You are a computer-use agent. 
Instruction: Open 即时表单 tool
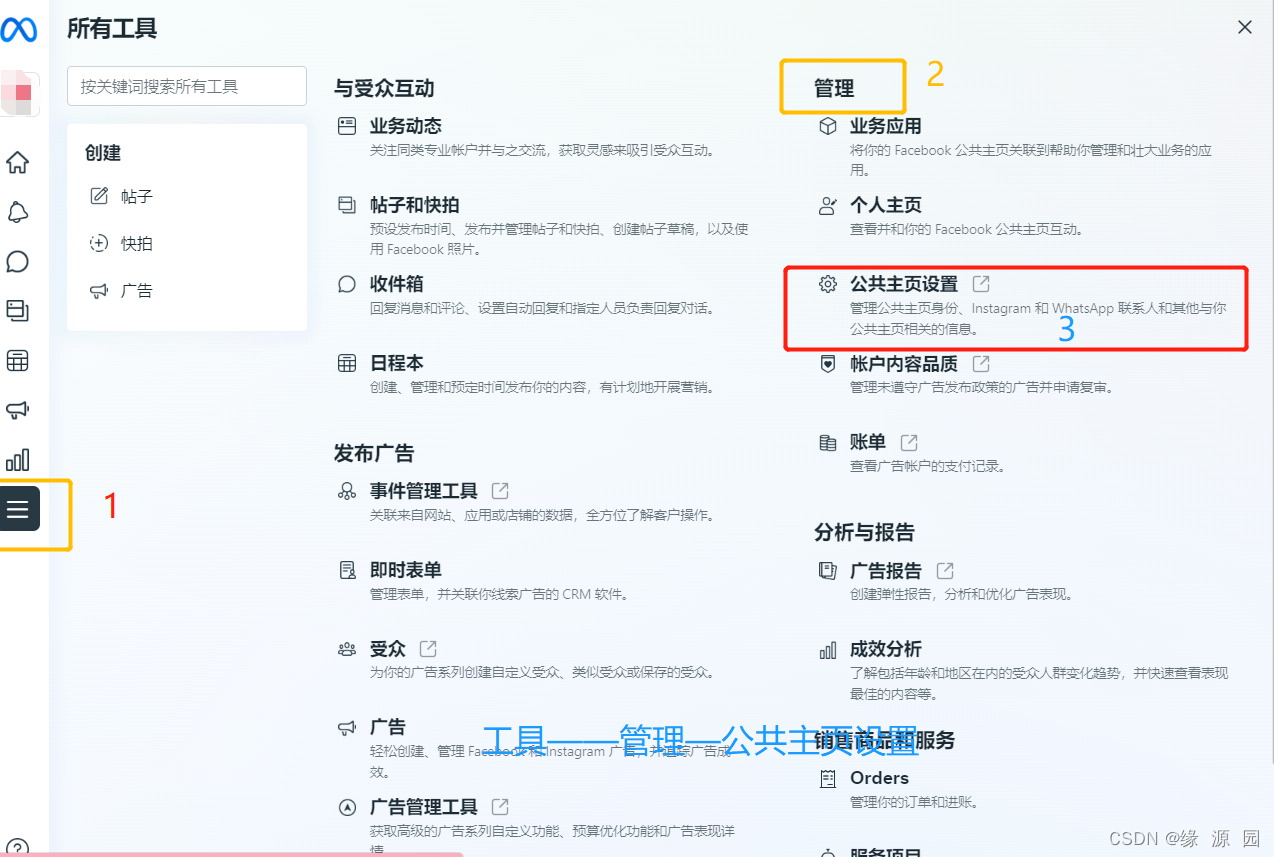coord(406,570)
